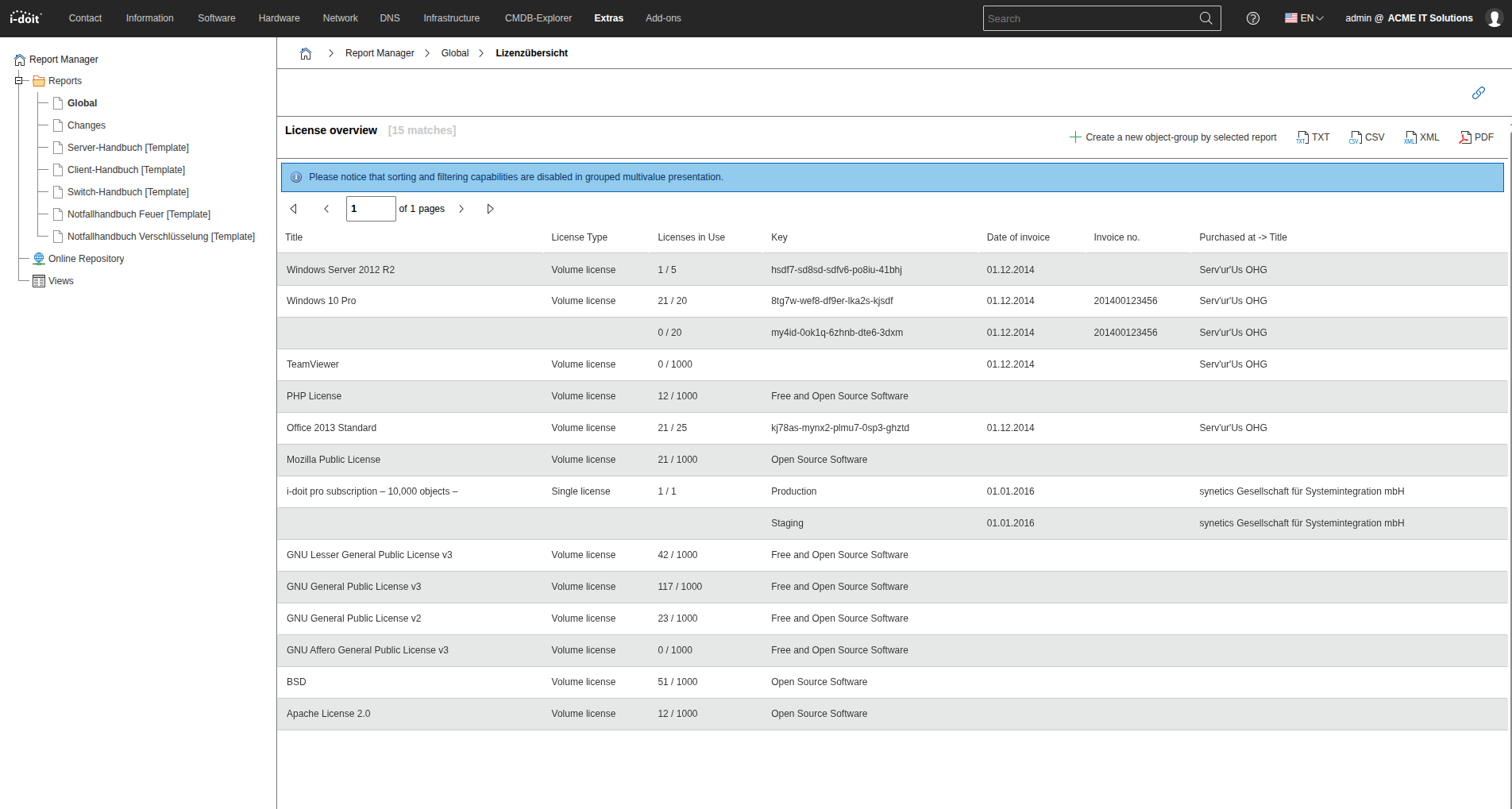Open the Changes report
This screenshot has width=1512, height=809.
click(x=87, y=125)
